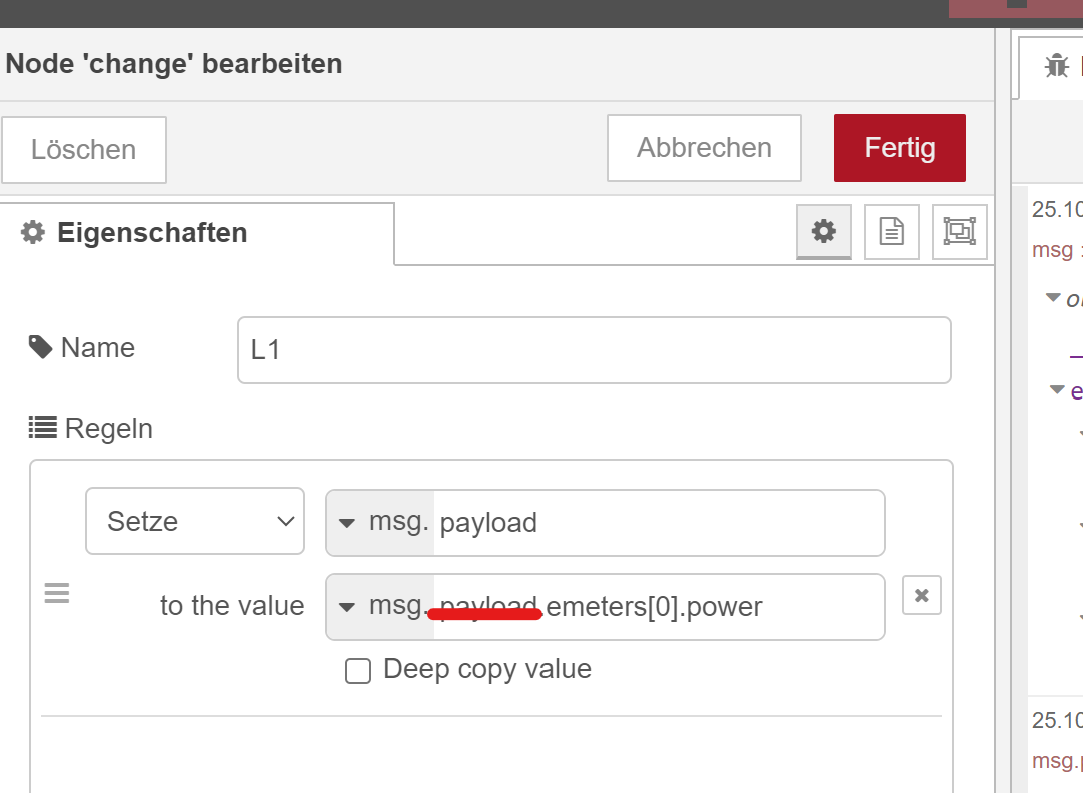Click the Fertig button
This screenshot has height=794, width=1084.
click(x=899, y=148)
